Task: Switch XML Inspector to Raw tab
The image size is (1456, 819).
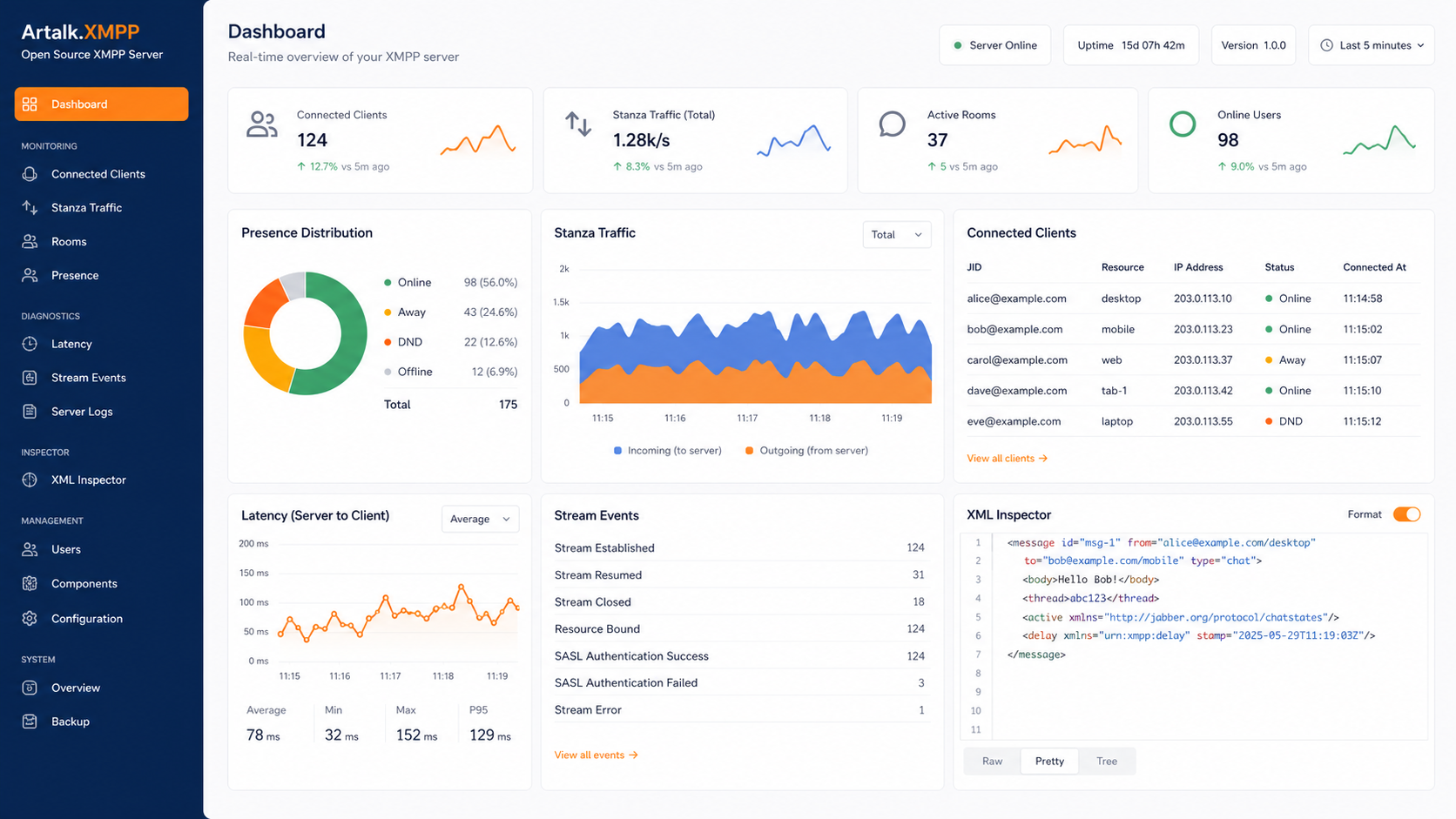Action: click(x=992, y=762)
